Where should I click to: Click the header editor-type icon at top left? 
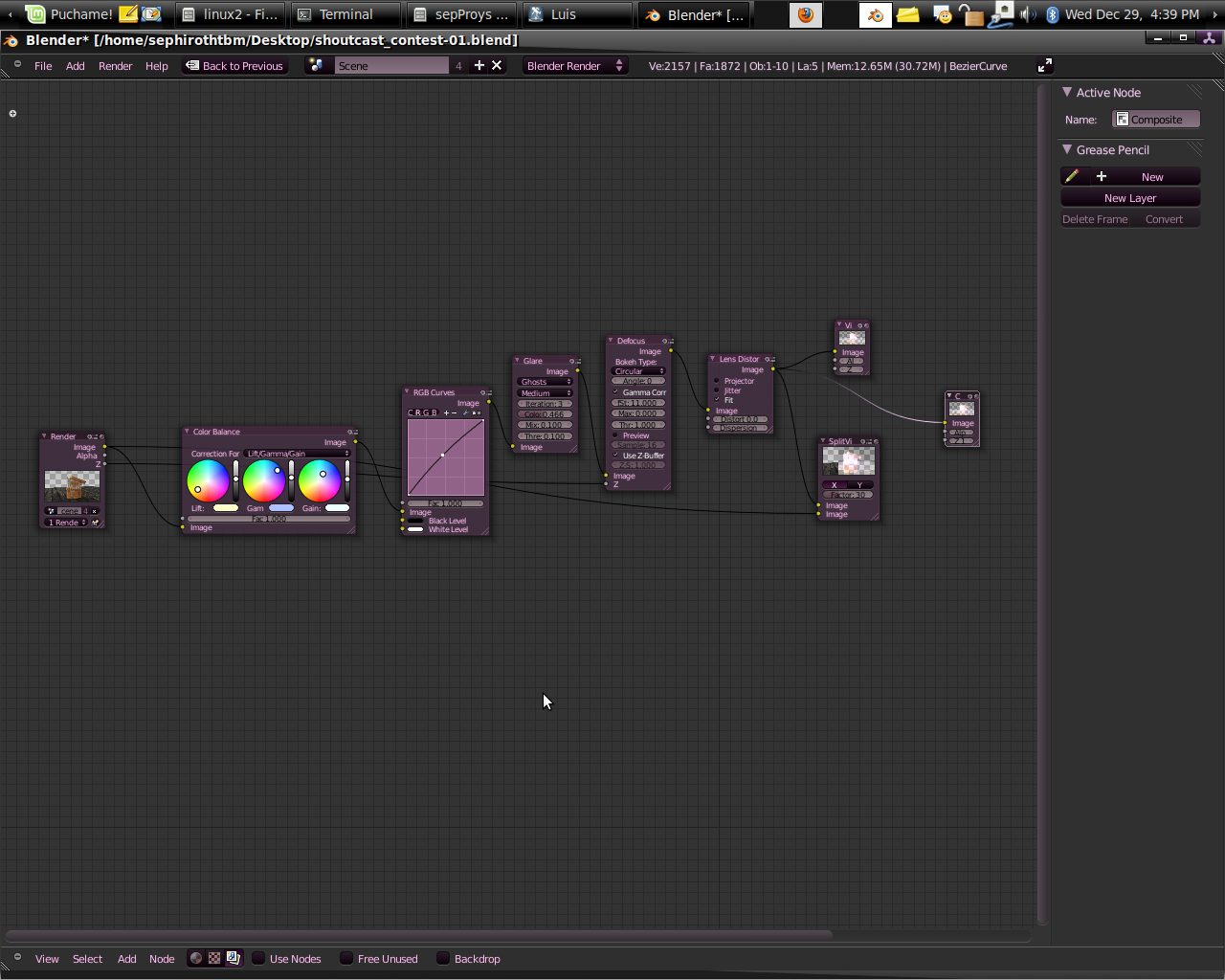[x=17, y=65]
